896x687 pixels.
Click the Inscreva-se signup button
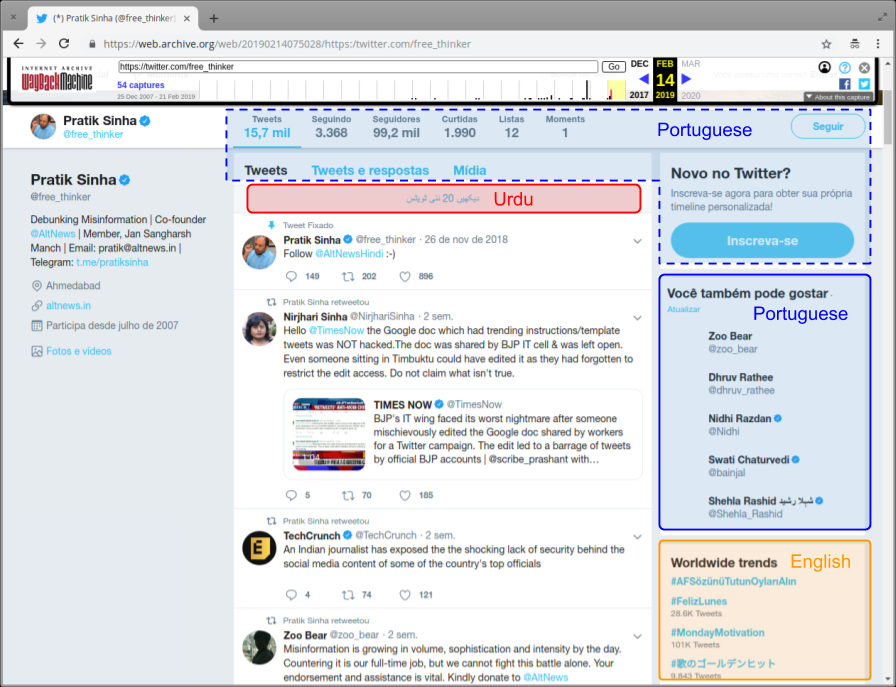point(762,241)
